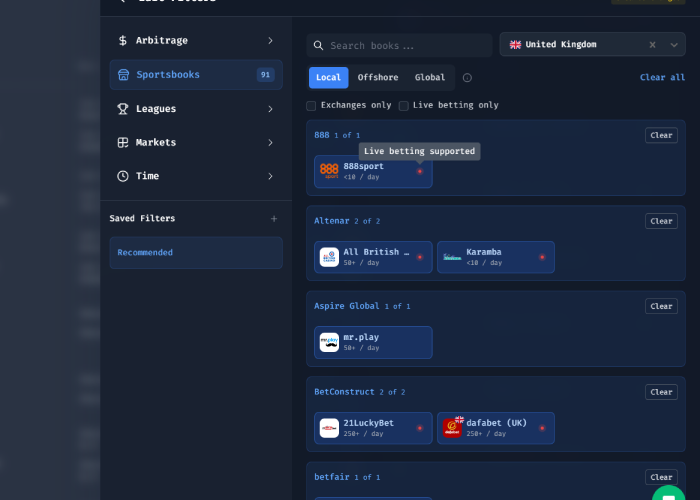Click the info icon beside Global

coord(467,78)
